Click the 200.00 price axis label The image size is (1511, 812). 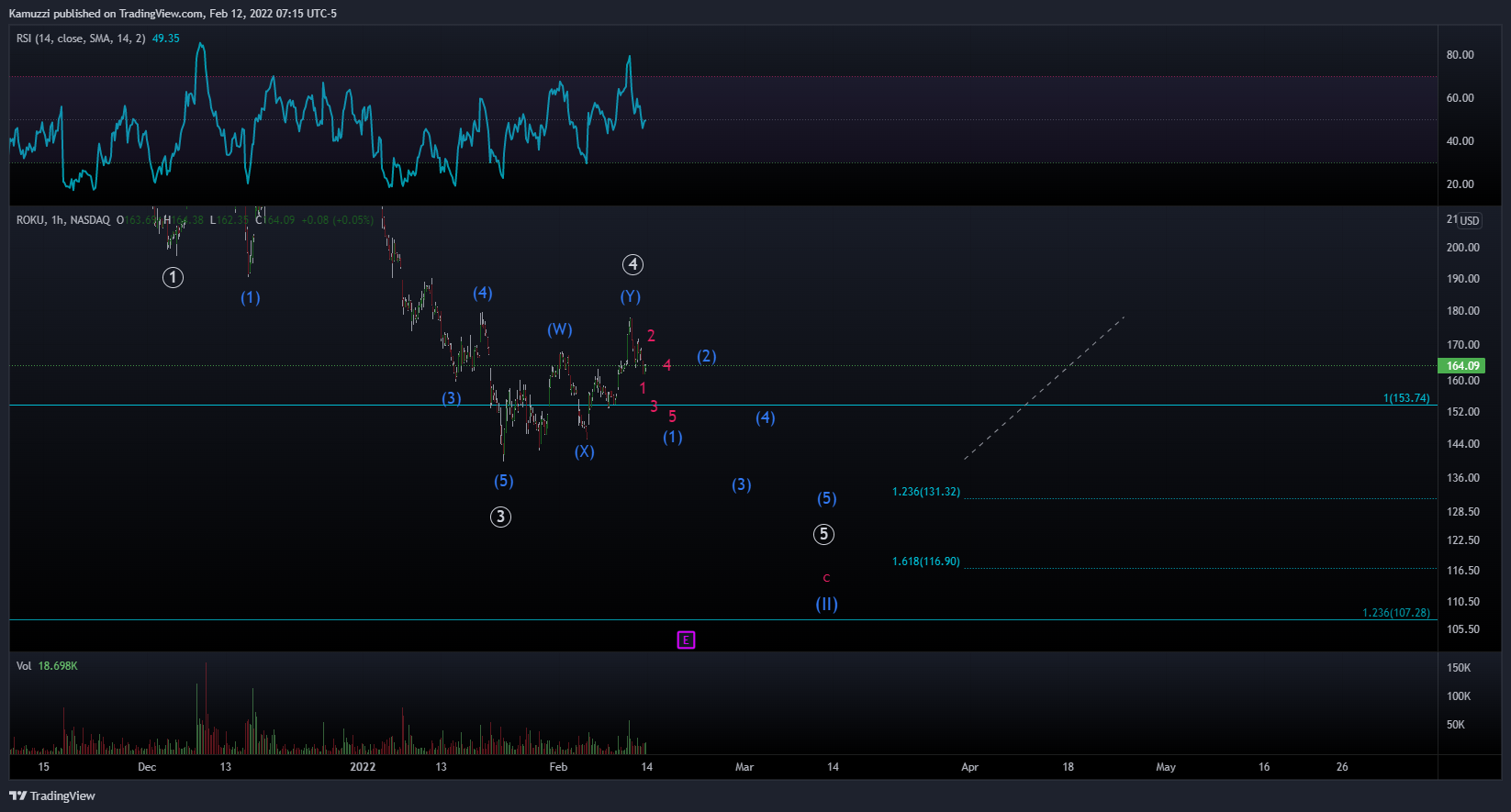point(1462,248)
